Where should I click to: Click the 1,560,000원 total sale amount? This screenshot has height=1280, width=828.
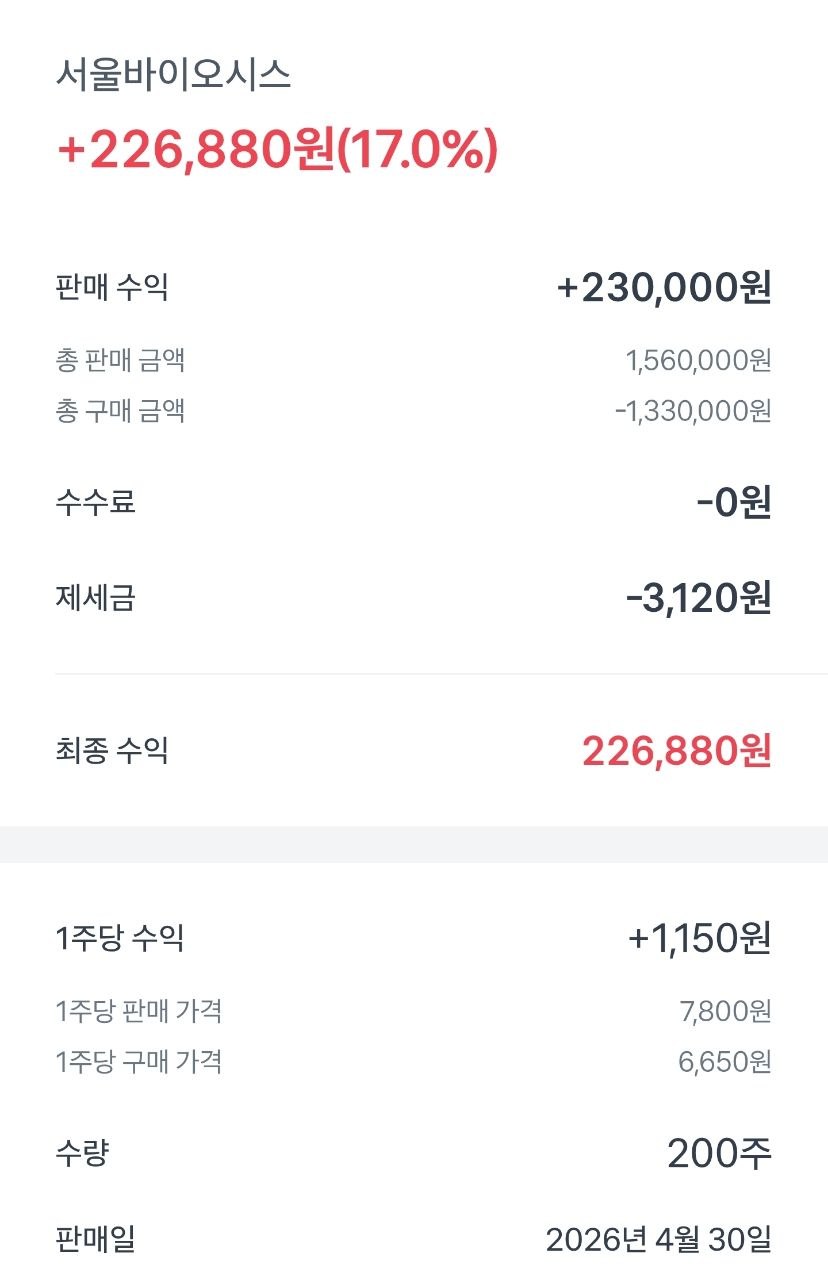698,360
